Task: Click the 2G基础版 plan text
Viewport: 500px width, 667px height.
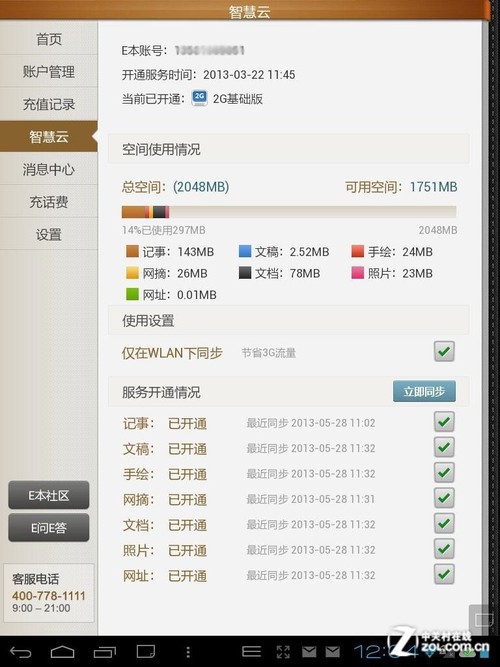Action: (238, 99)
